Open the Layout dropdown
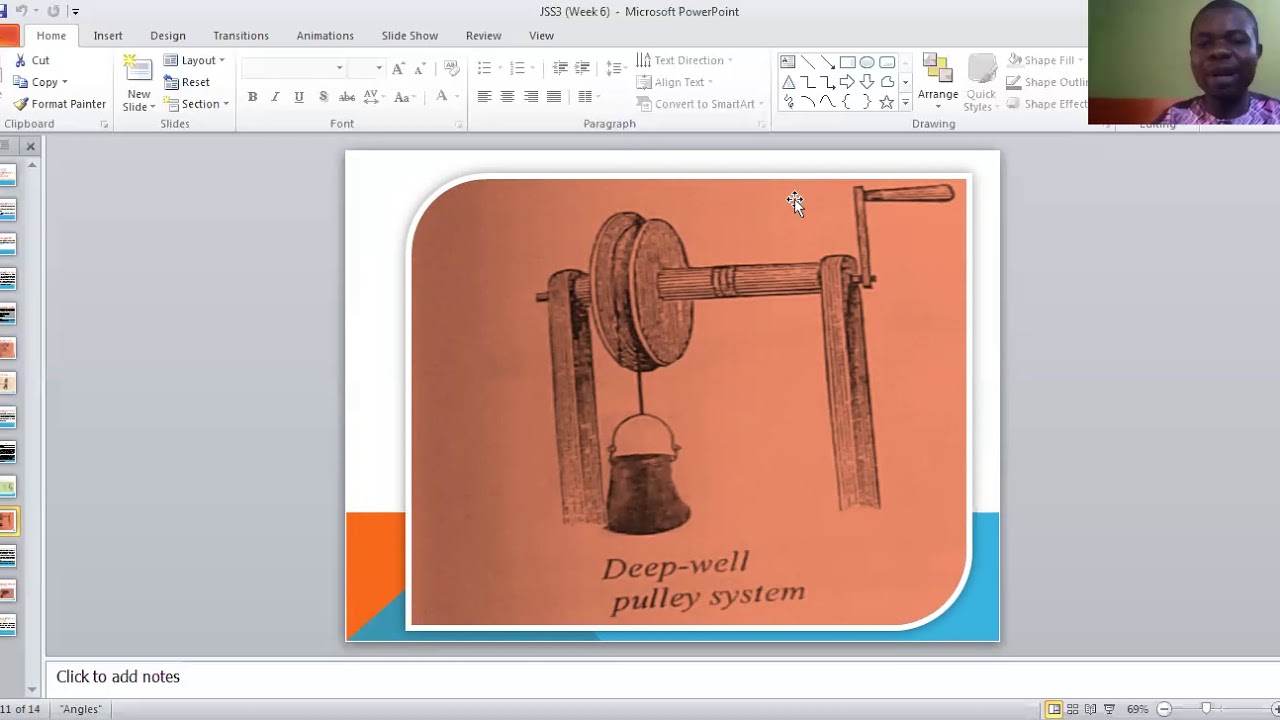This screenshot has height=720, width=1280. coord(194,60)
